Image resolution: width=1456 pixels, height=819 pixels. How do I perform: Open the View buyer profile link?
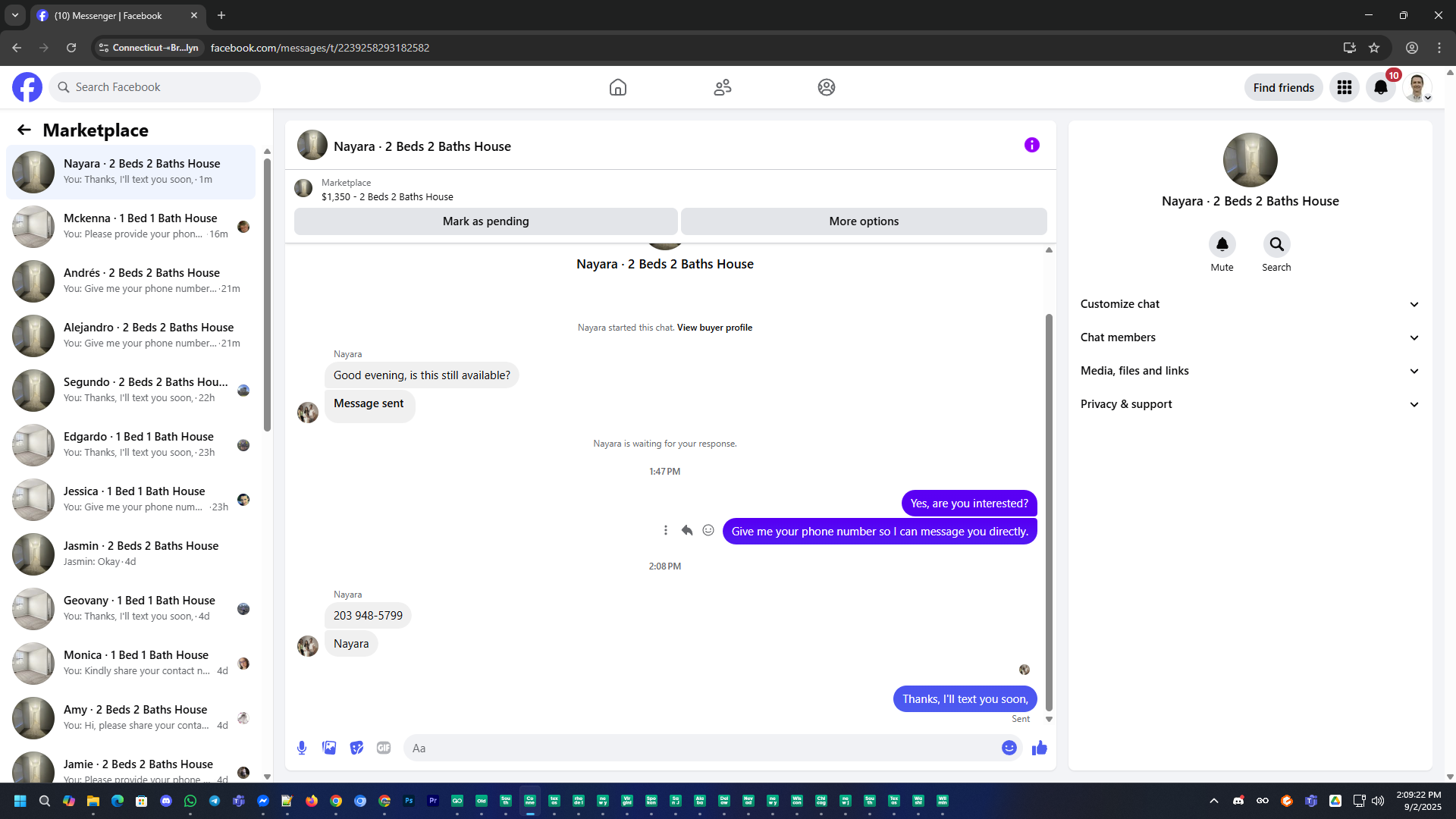[x=714, y=328]
